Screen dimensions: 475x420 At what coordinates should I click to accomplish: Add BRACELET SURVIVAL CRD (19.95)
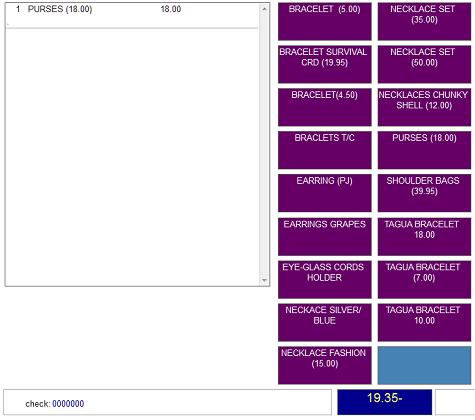(x=325, y=64)
